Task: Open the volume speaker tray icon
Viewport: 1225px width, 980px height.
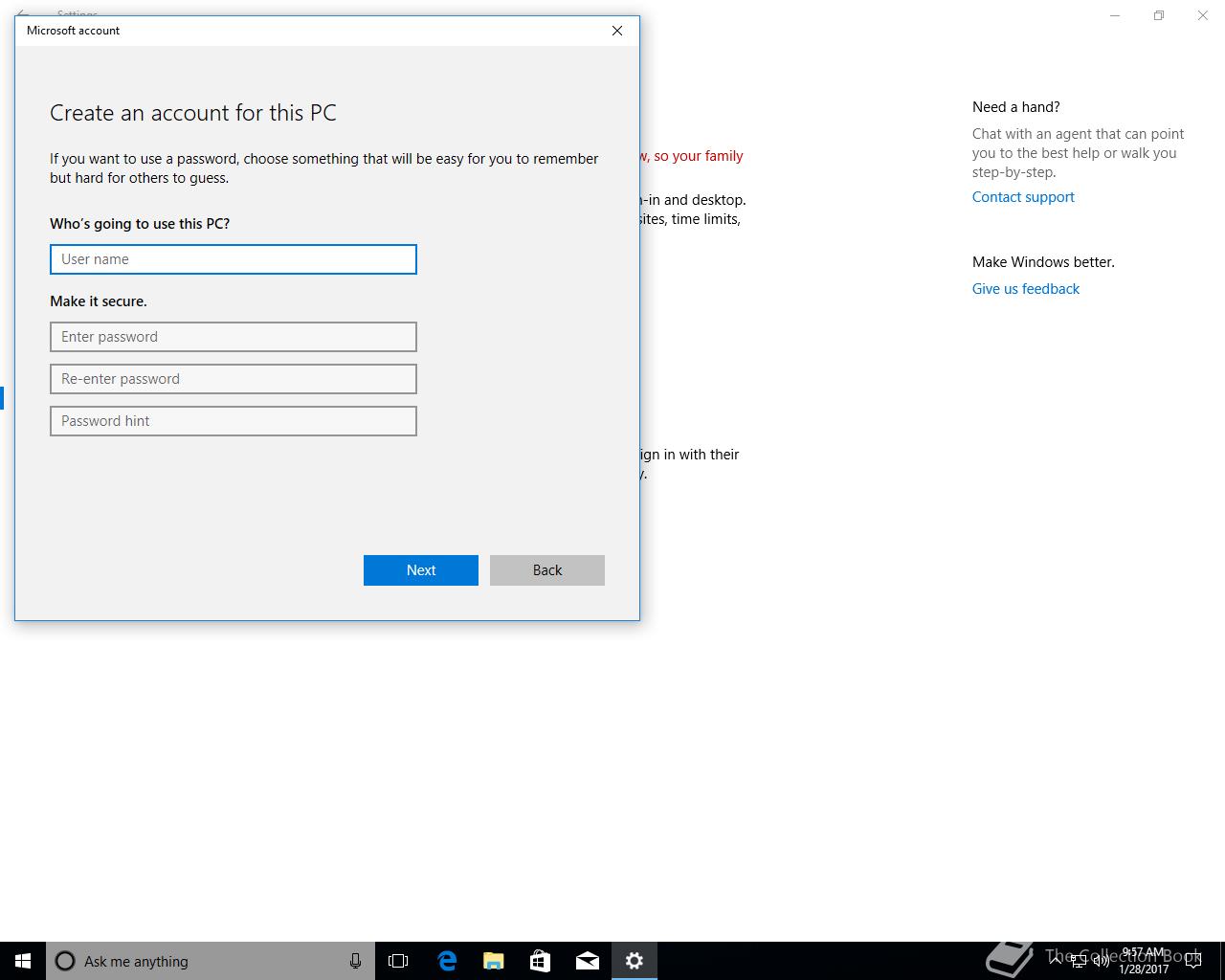Action: pyautogui.click(x=1102, y=961)
